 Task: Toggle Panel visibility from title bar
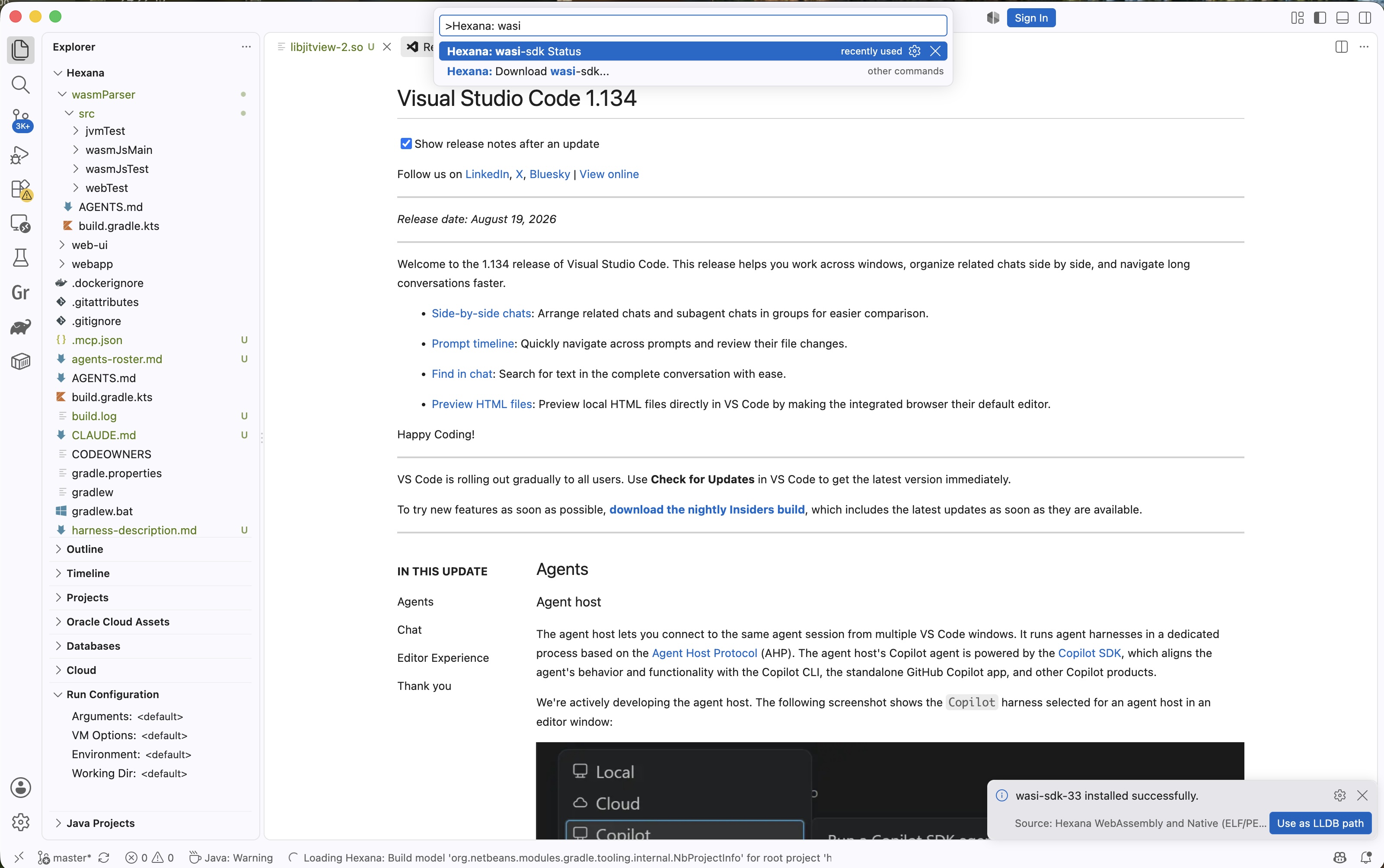(x=1342, y=18)
